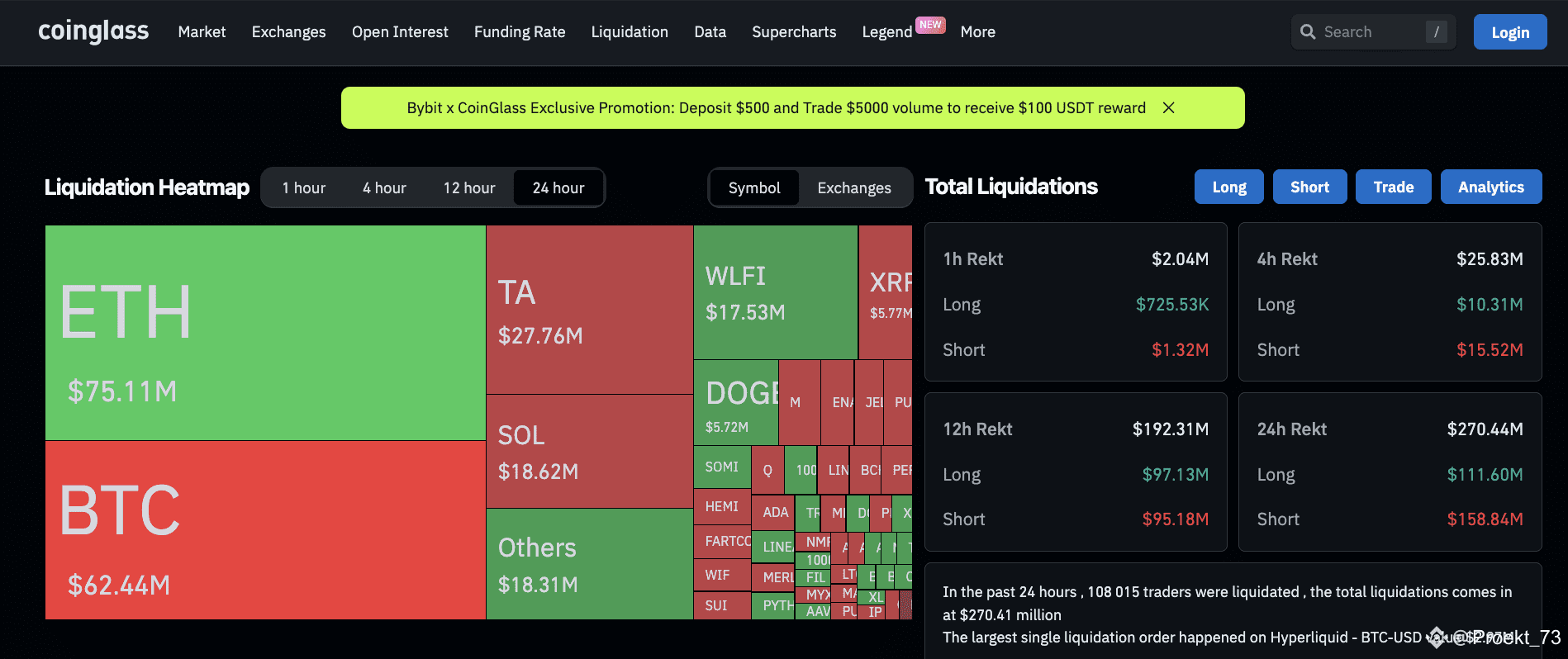Close the Bybit promotion banner
Screen dimensions: 1568x659
pyautogui.click(x=1168, y=108)
